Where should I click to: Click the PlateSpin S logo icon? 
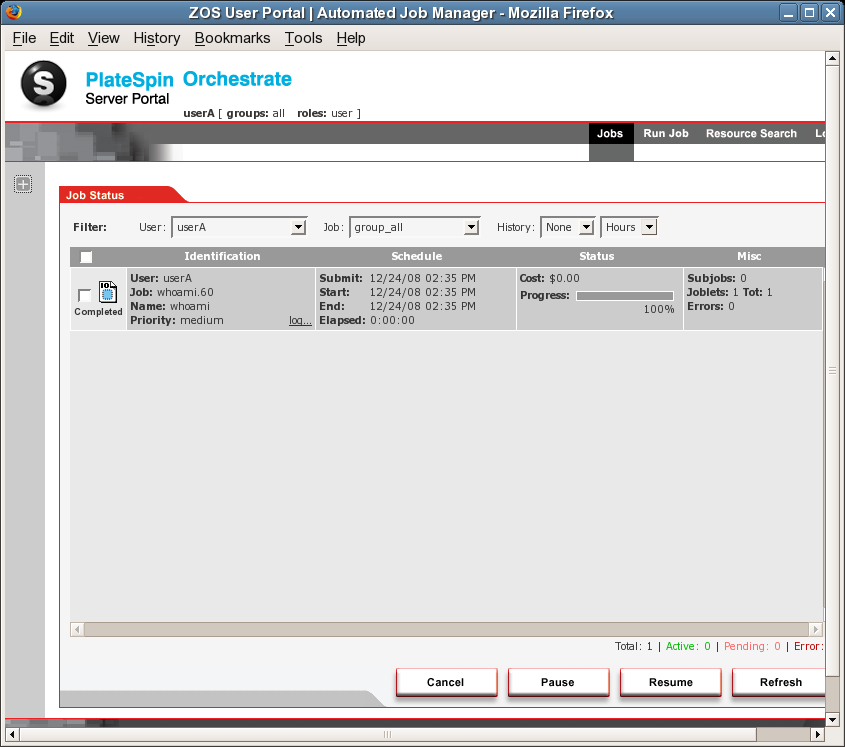(x=43, y=83)
